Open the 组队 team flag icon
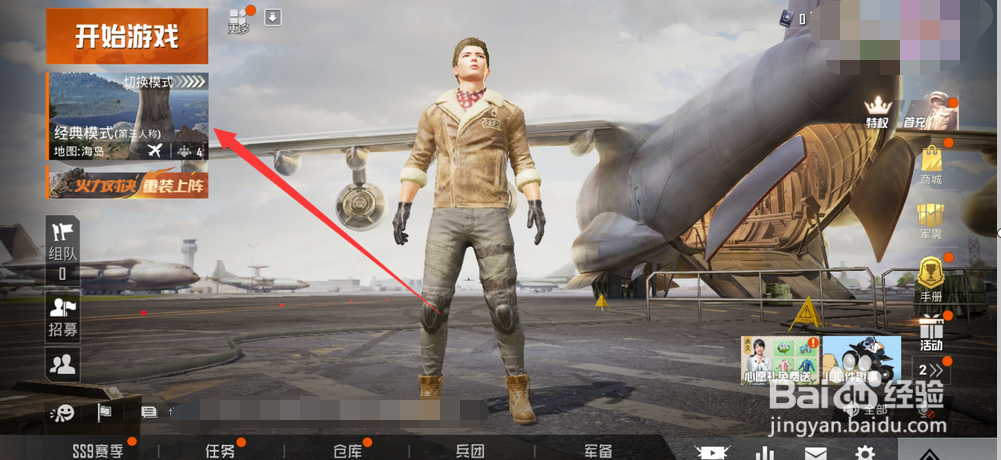 [63, 249]
